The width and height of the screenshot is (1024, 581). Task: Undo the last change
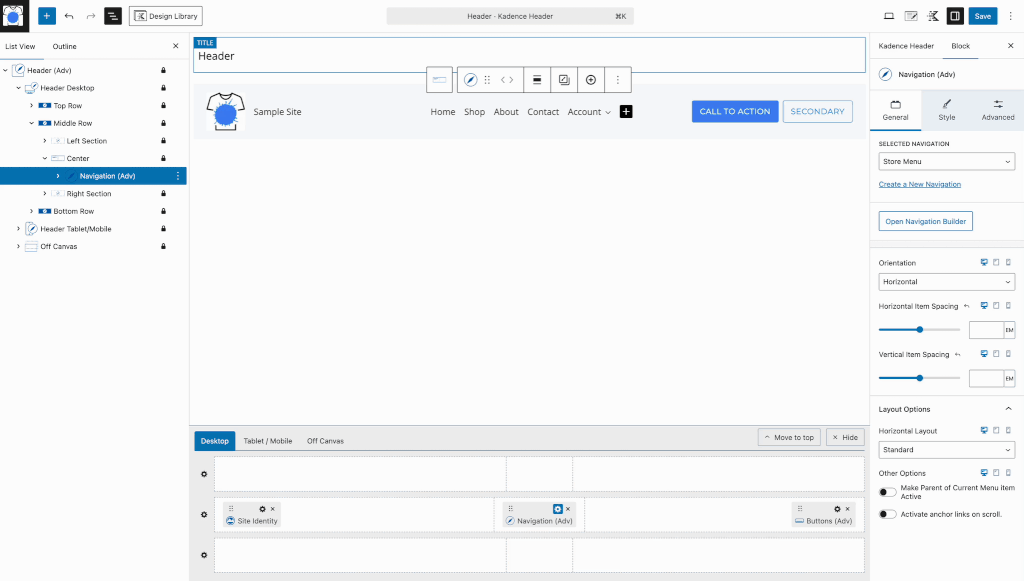coord(69,16)
